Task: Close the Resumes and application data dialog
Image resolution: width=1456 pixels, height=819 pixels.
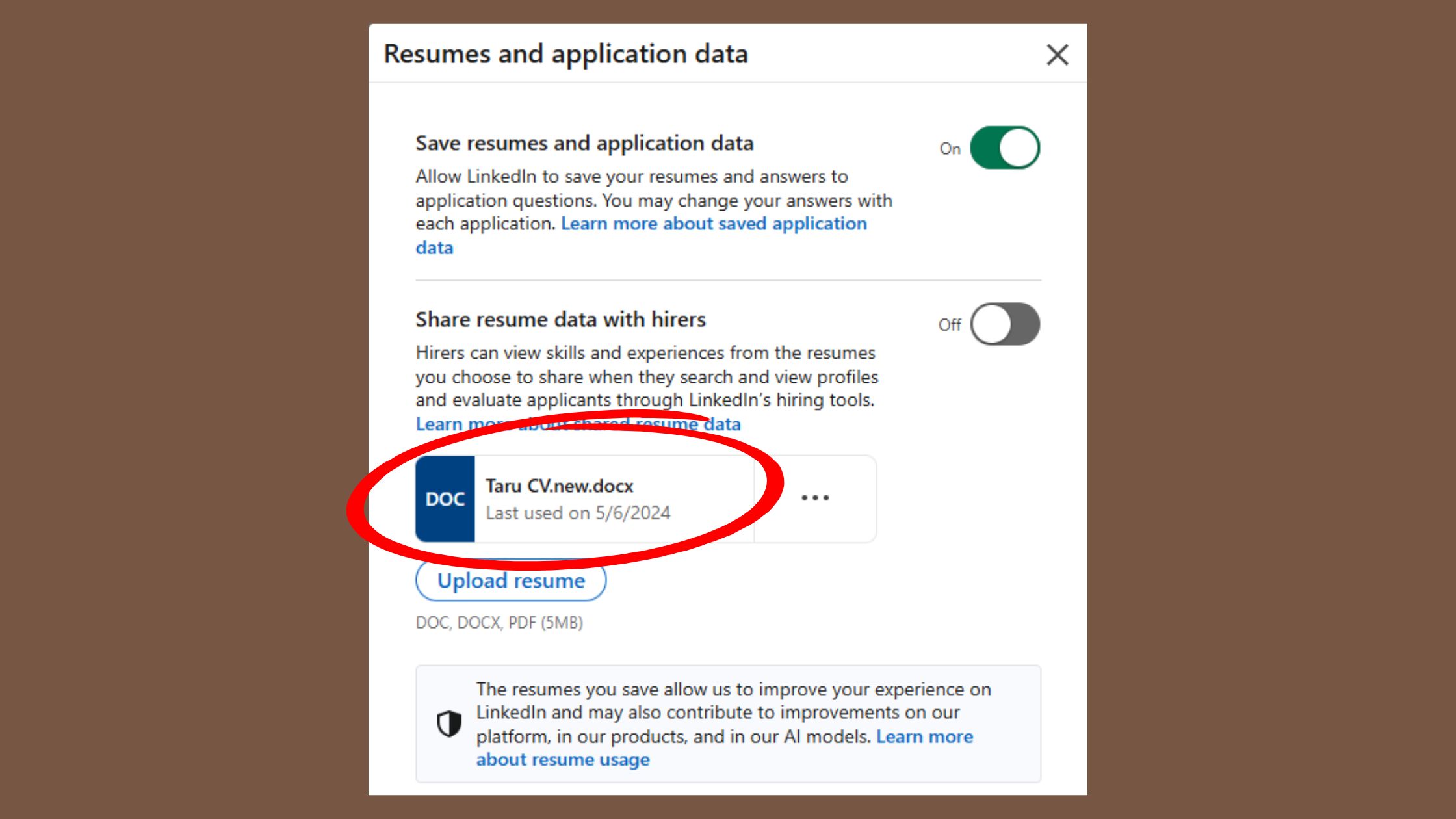Action: (1058, 55)
